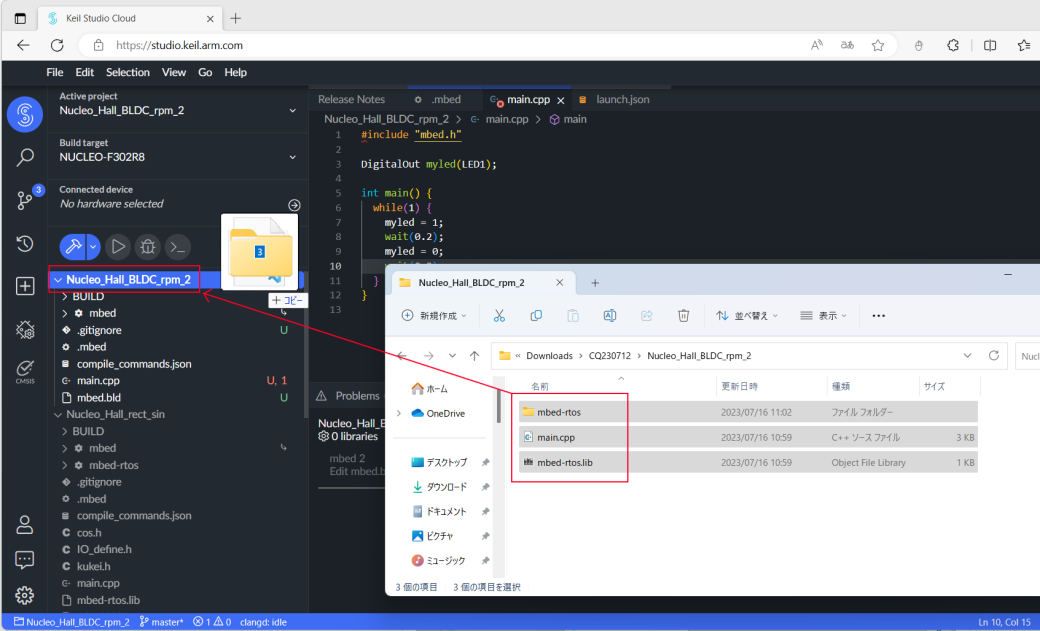Screen dimensions: 1040x631
Task: Run the project with the play icon
Action: click(117, 247)
